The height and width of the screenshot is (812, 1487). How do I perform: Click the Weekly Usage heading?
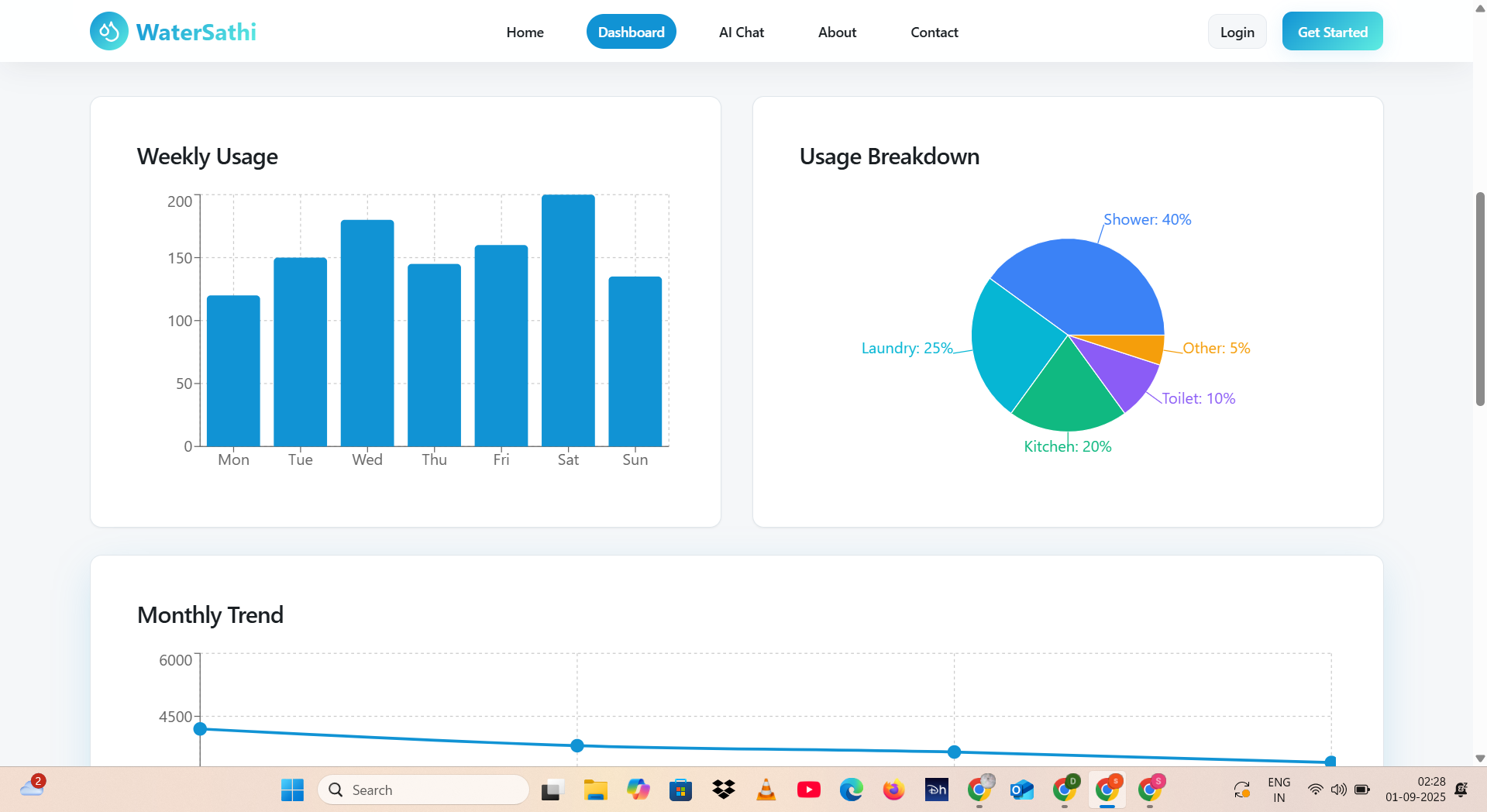point(207,157)
